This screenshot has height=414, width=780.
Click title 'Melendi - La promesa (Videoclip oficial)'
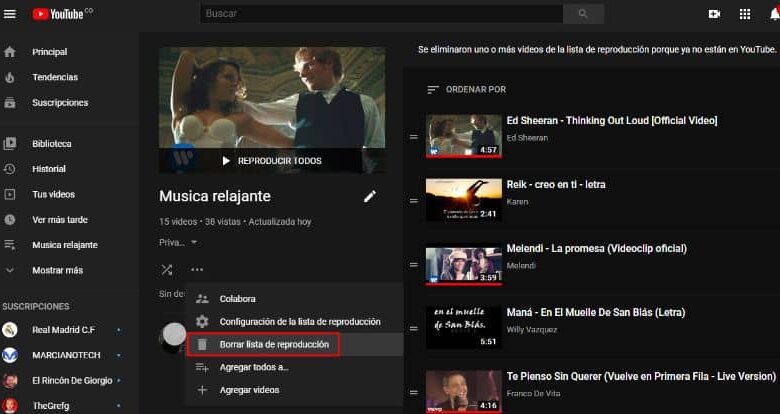pos(596,248)
